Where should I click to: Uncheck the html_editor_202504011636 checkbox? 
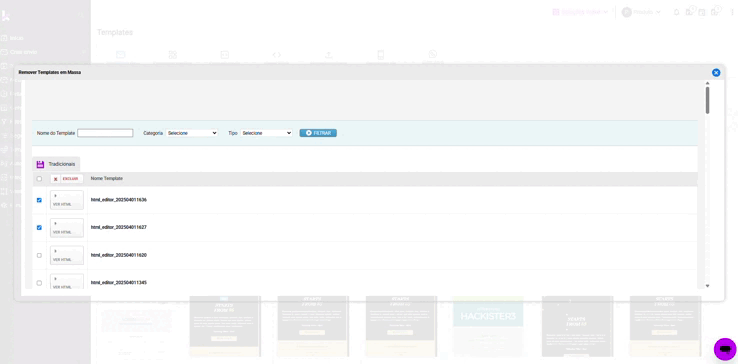39,200
